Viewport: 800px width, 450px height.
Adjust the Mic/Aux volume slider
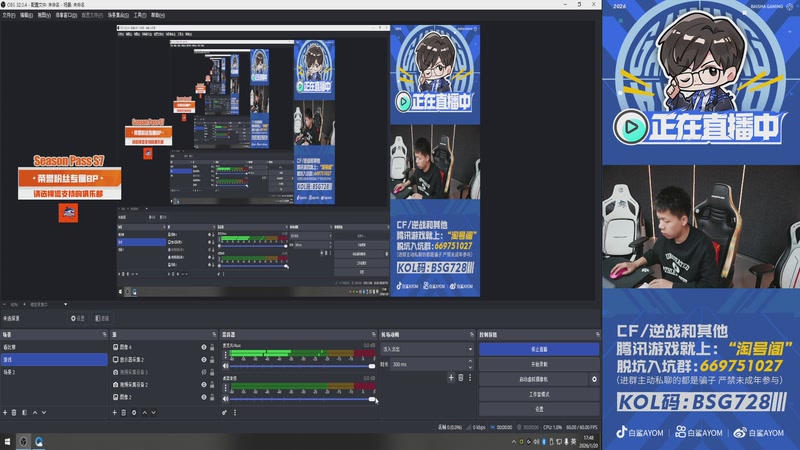[302, 366]
